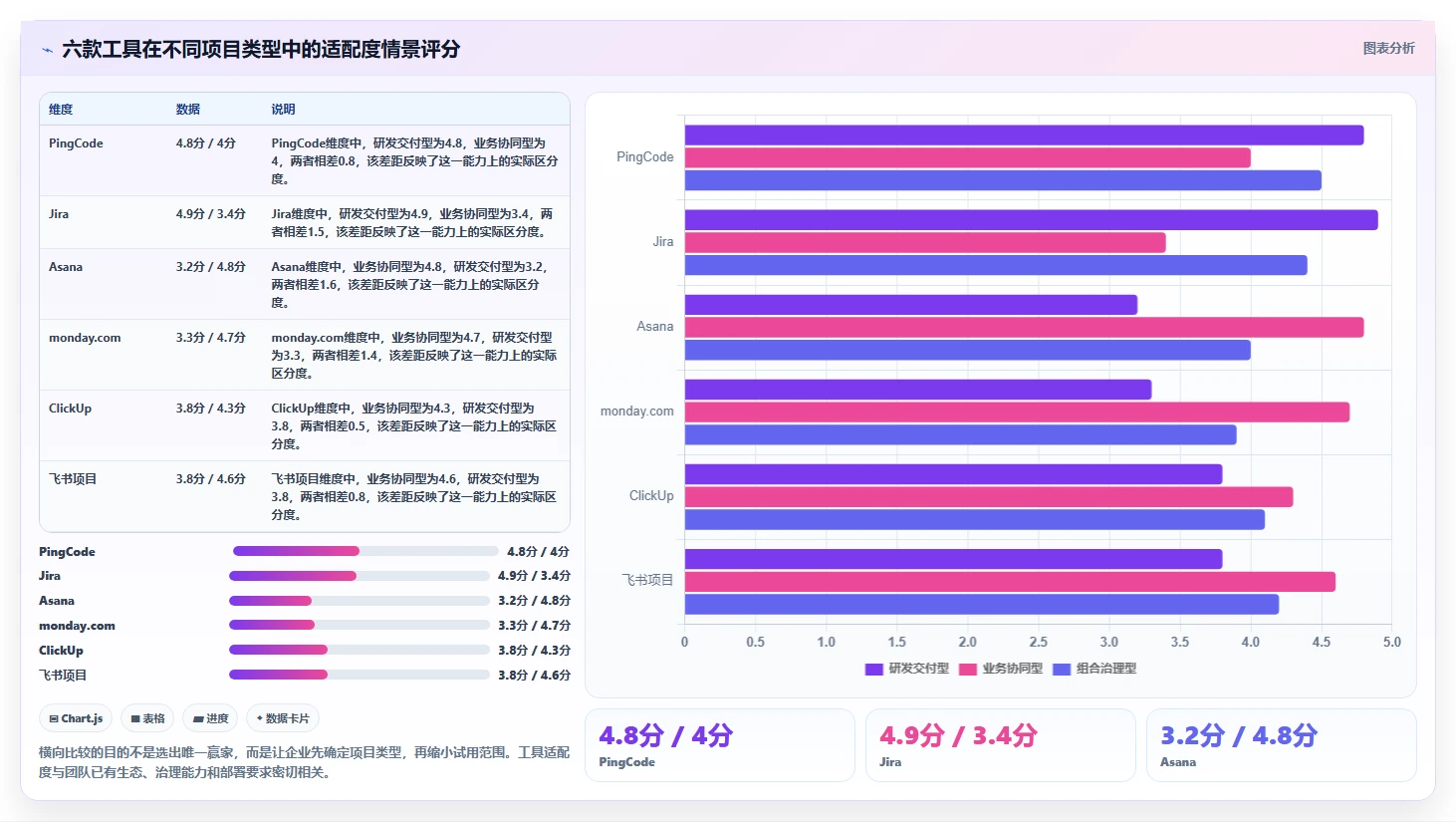Toggle the 组合治理型 legend swatch

1062,670
